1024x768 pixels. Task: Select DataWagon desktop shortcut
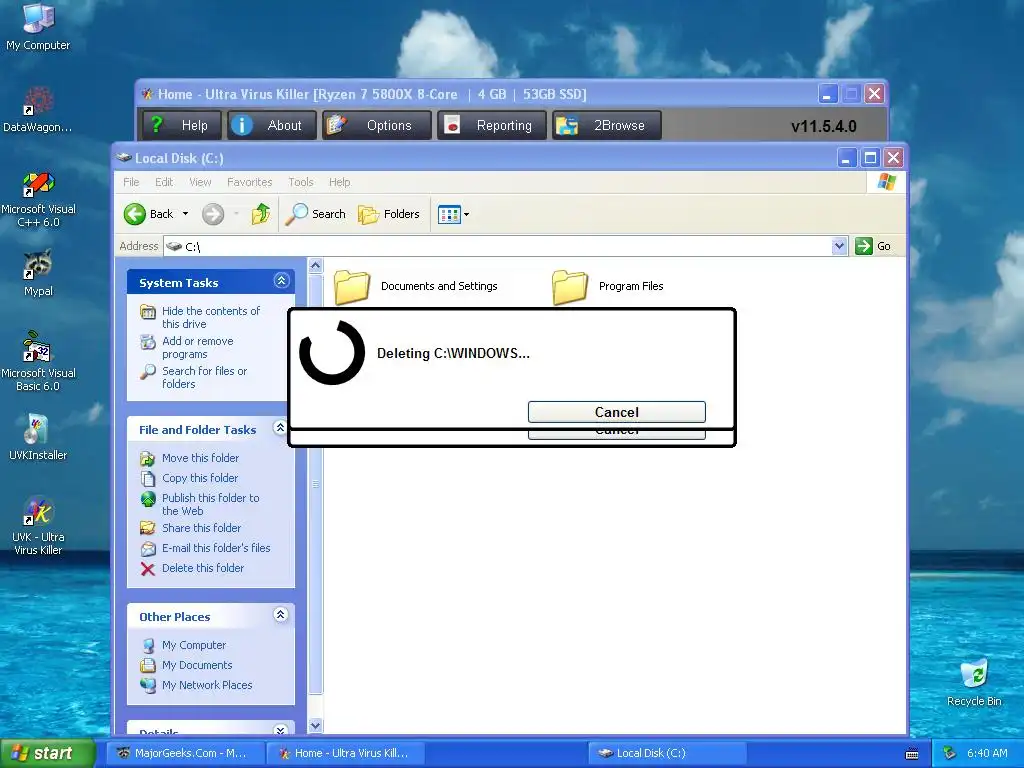(37, 110)
